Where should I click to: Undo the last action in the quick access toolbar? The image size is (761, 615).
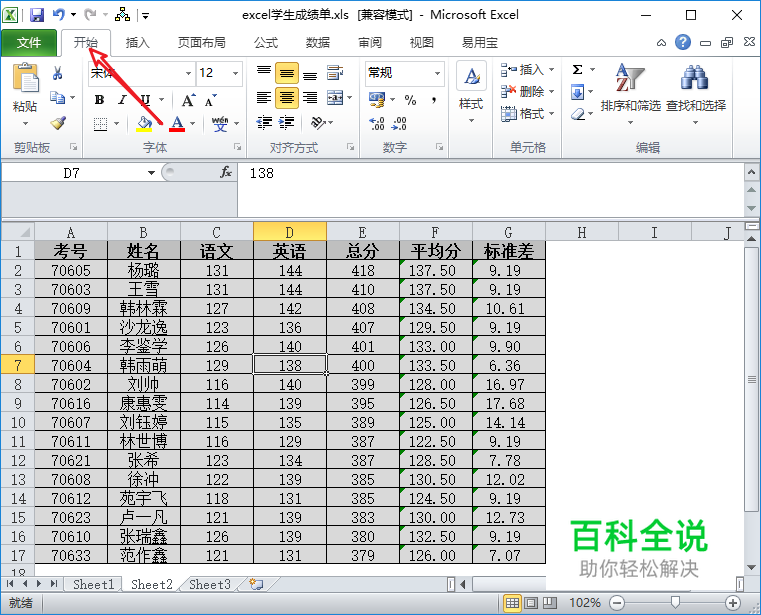pos(59,15)
